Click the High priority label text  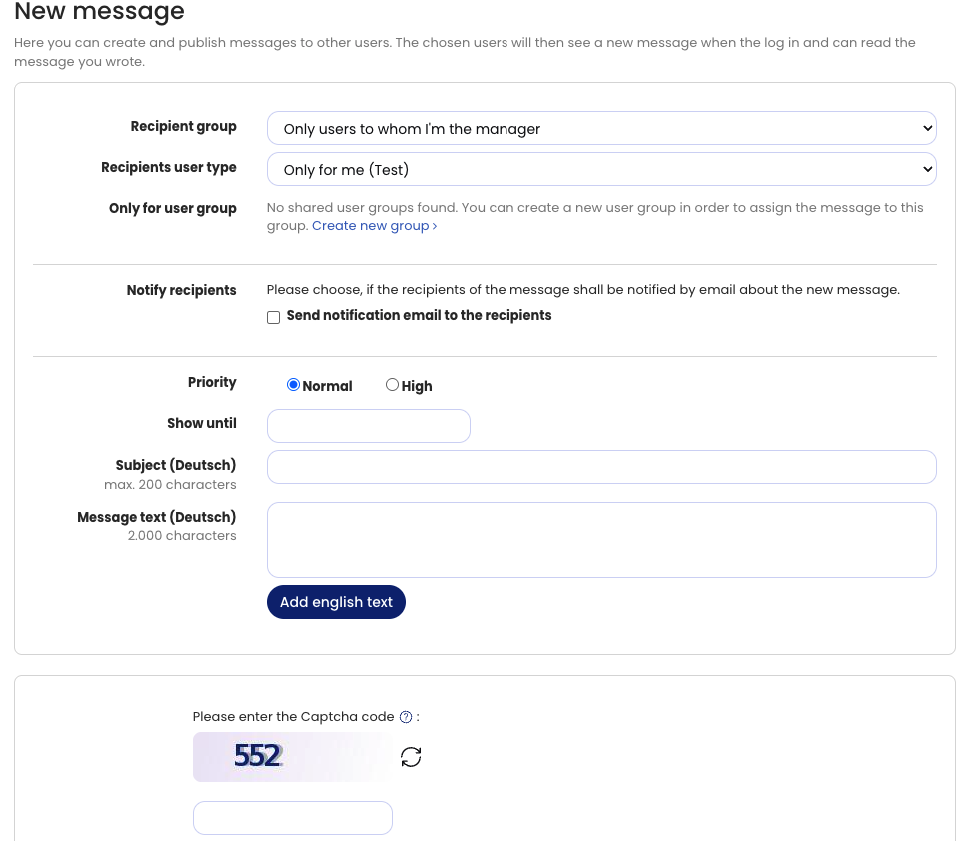tap(417, 386)
